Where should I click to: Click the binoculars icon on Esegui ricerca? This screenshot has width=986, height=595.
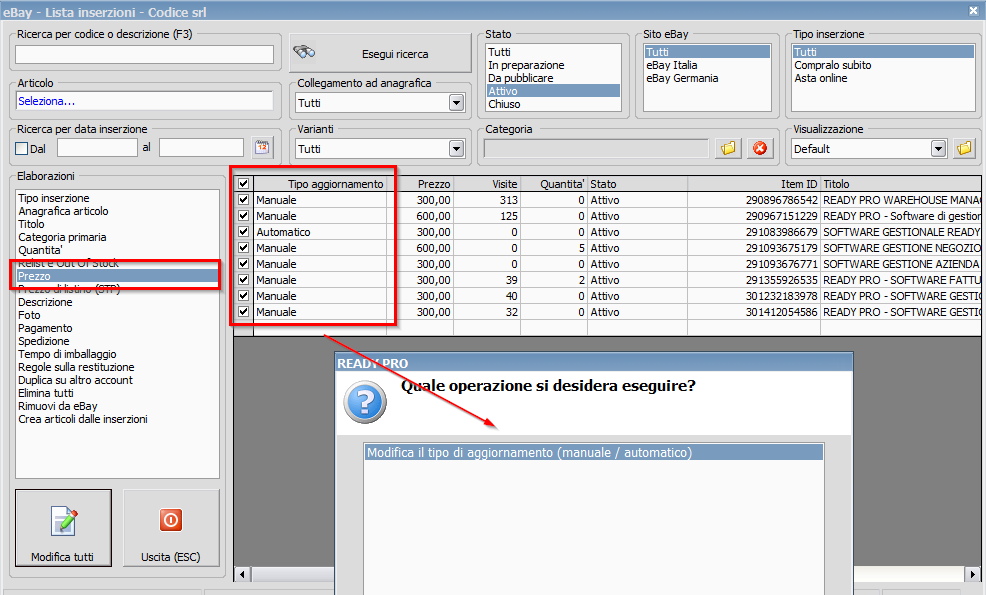(304, 53)
